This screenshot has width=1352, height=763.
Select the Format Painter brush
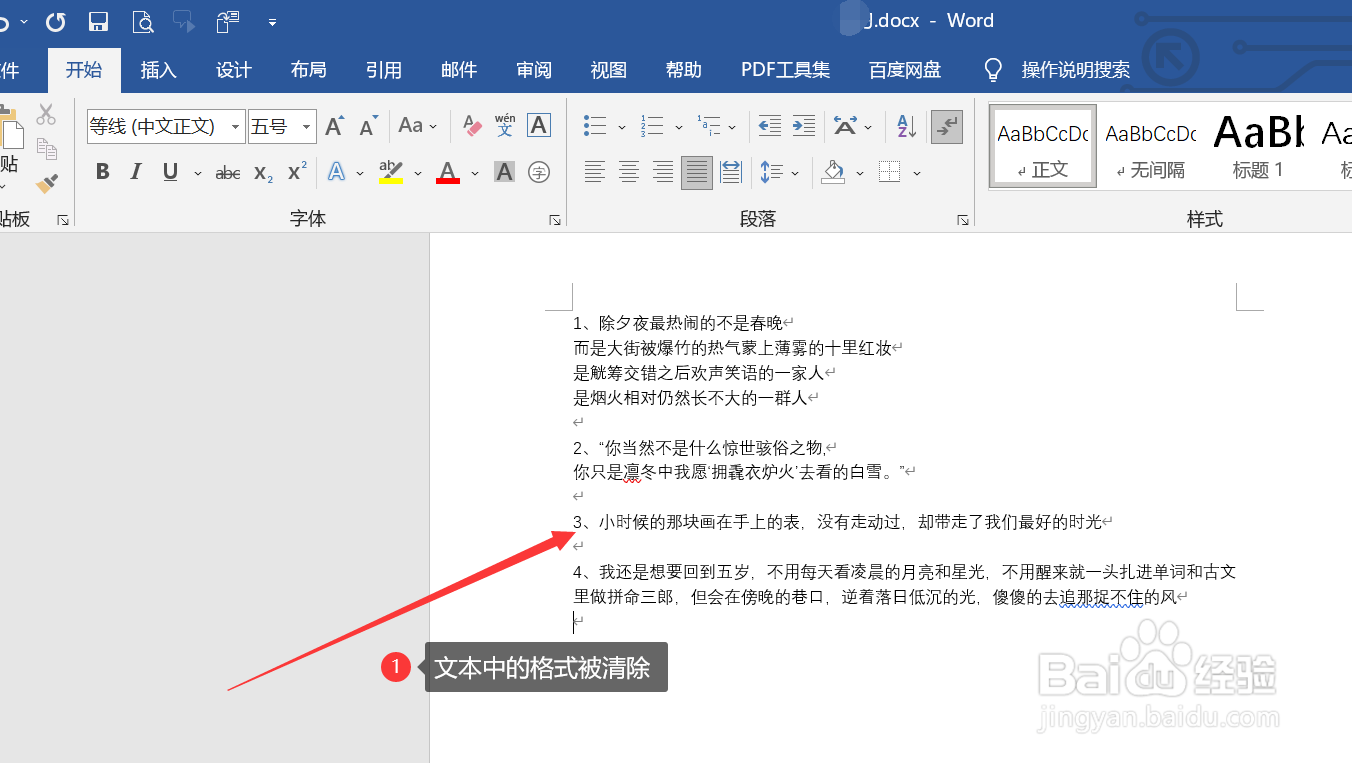tap(46, 183)
